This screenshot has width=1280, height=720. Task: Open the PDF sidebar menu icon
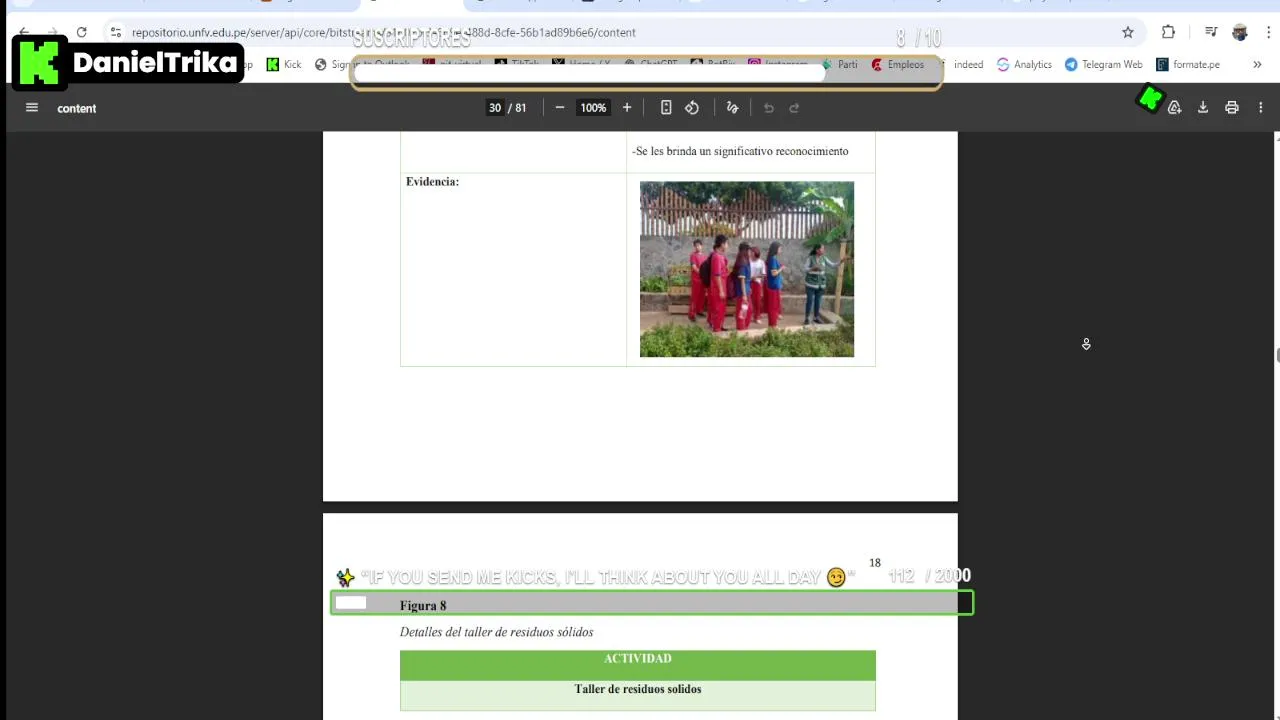click(x=32, y=108)
